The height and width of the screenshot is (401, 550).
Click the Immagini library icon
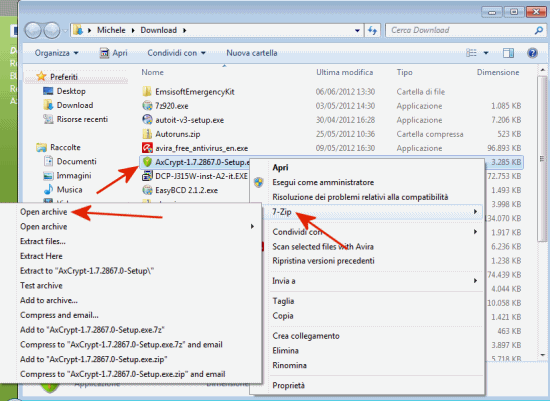(48, 175)
